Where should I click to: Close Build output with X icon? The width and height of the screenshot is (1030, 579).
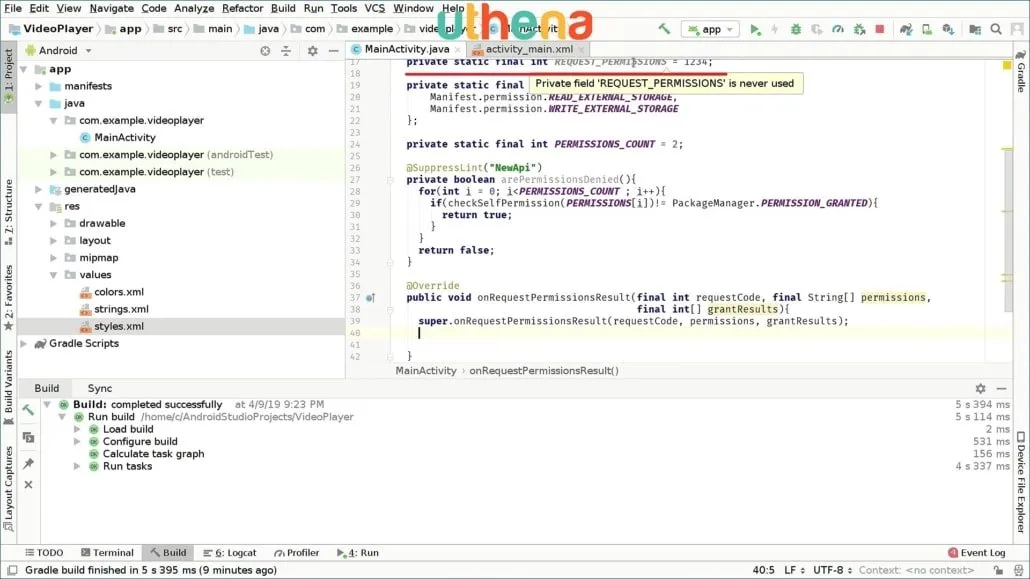(28, 484)
